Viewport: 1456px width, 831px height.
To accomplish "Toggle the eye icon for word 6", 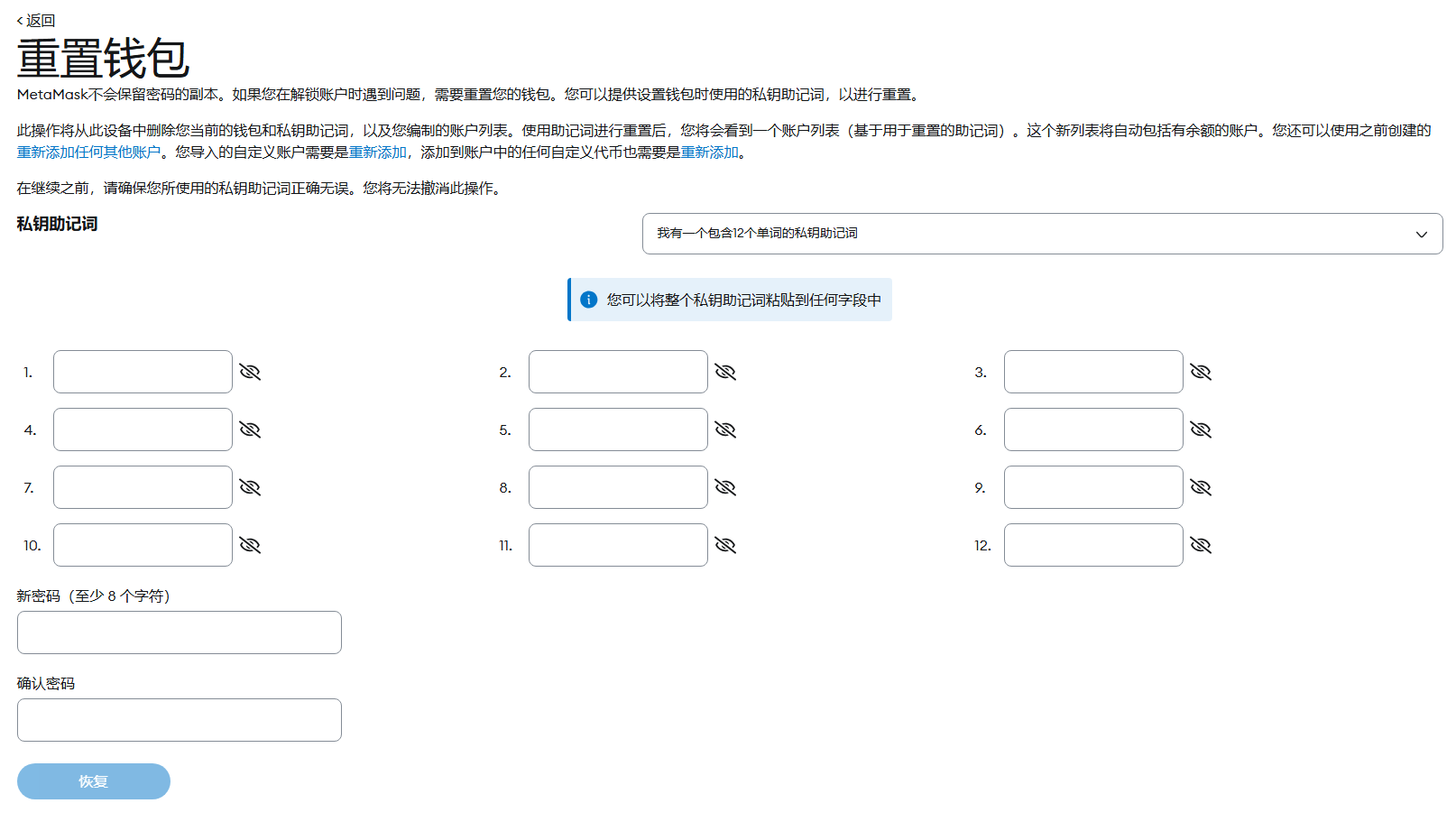I will (x=1201, y=429).
